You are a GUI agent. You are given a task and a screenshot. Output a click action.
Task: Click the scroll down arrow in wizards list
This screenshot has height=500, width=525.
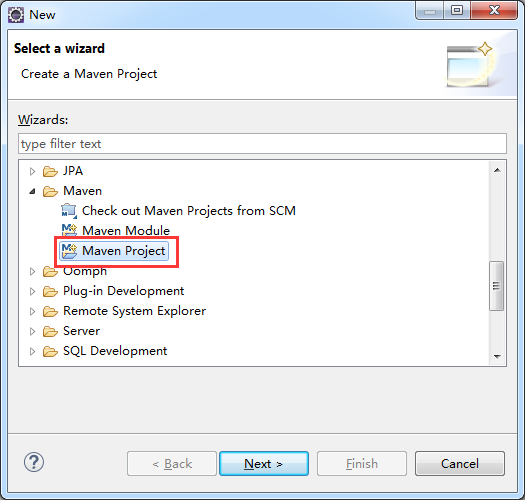click(x=497, y=357)
